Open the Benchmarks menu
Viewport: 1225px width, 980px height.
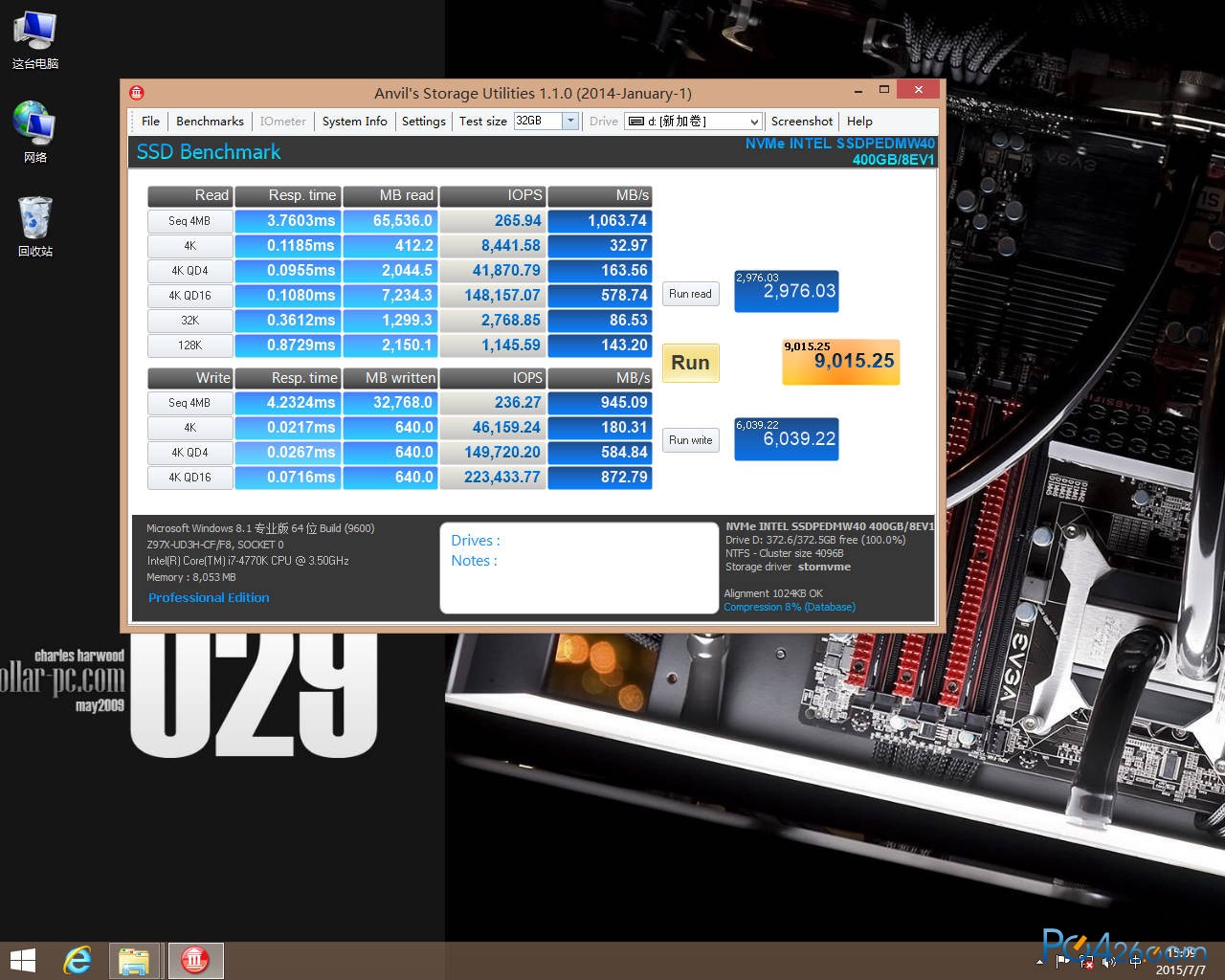pos(210,122)
